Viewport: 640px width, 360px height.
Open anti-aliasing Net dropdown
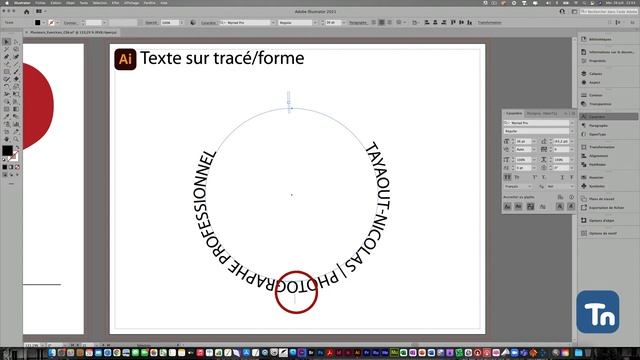coord(560,186)
